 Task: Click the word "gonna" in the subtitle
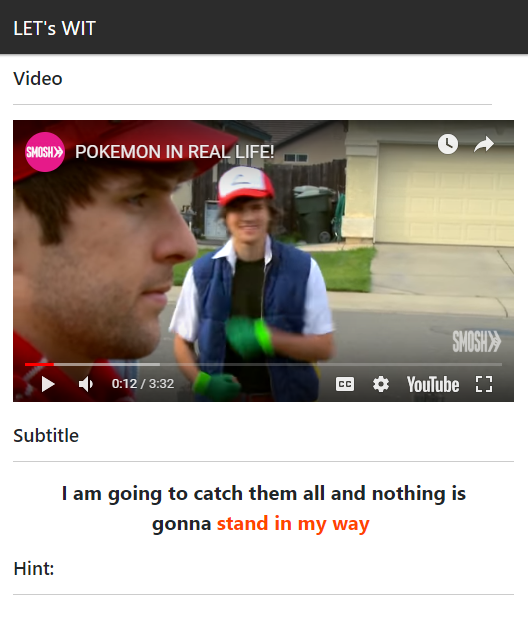182,524
